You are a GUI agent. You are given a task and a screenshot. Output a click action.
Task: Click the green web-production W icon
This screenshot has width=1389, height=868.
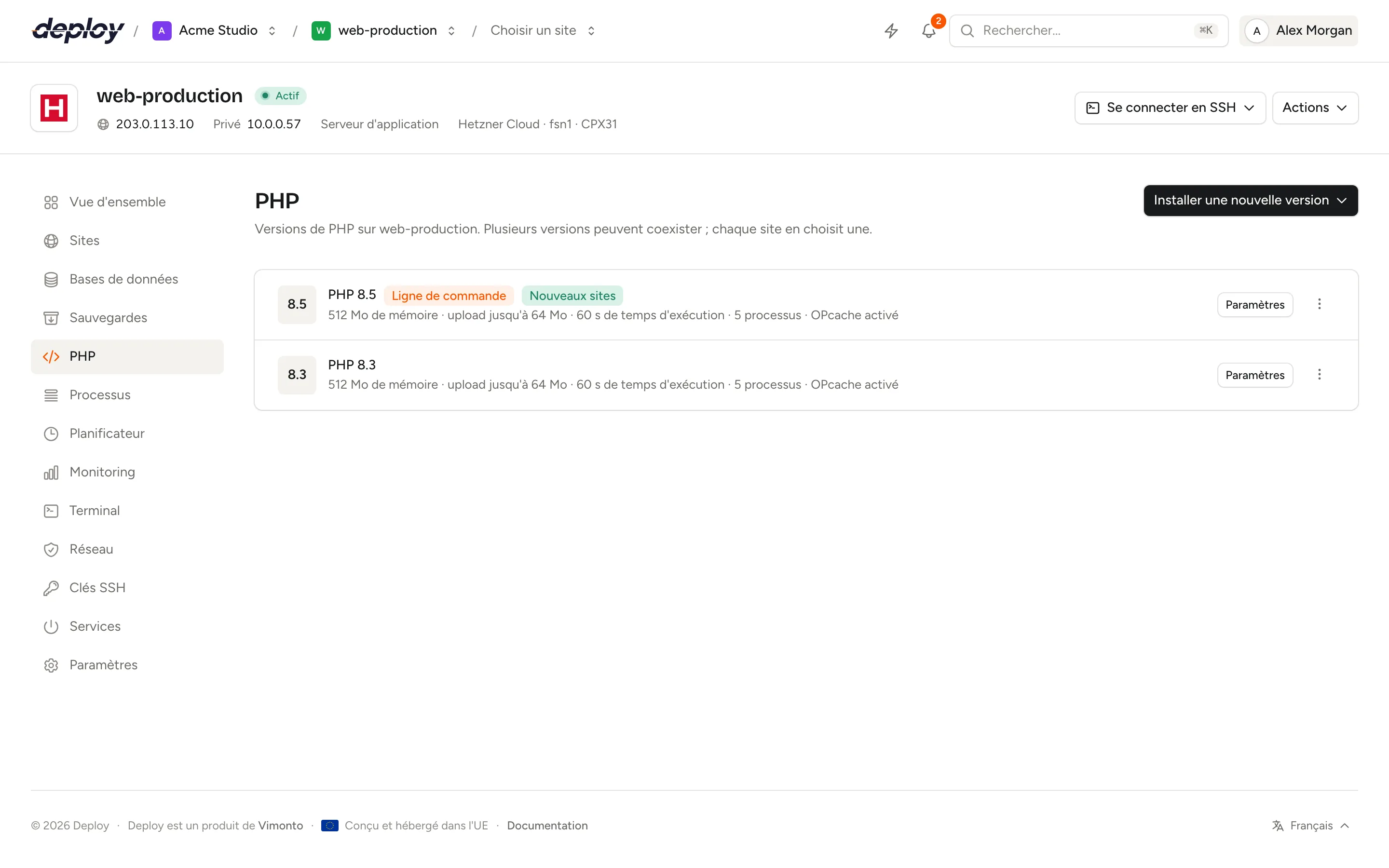tap(321, 30)
